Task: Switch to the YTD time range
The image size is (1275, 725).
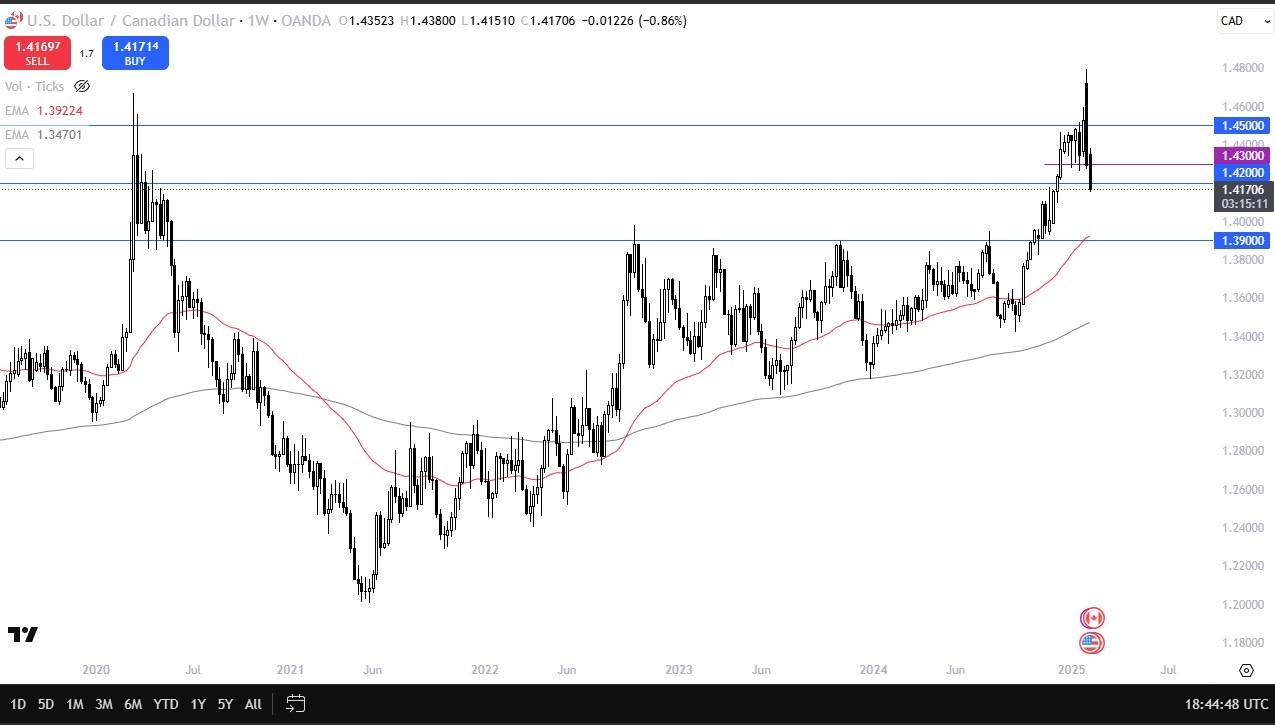Action: (x=166, y=704)
